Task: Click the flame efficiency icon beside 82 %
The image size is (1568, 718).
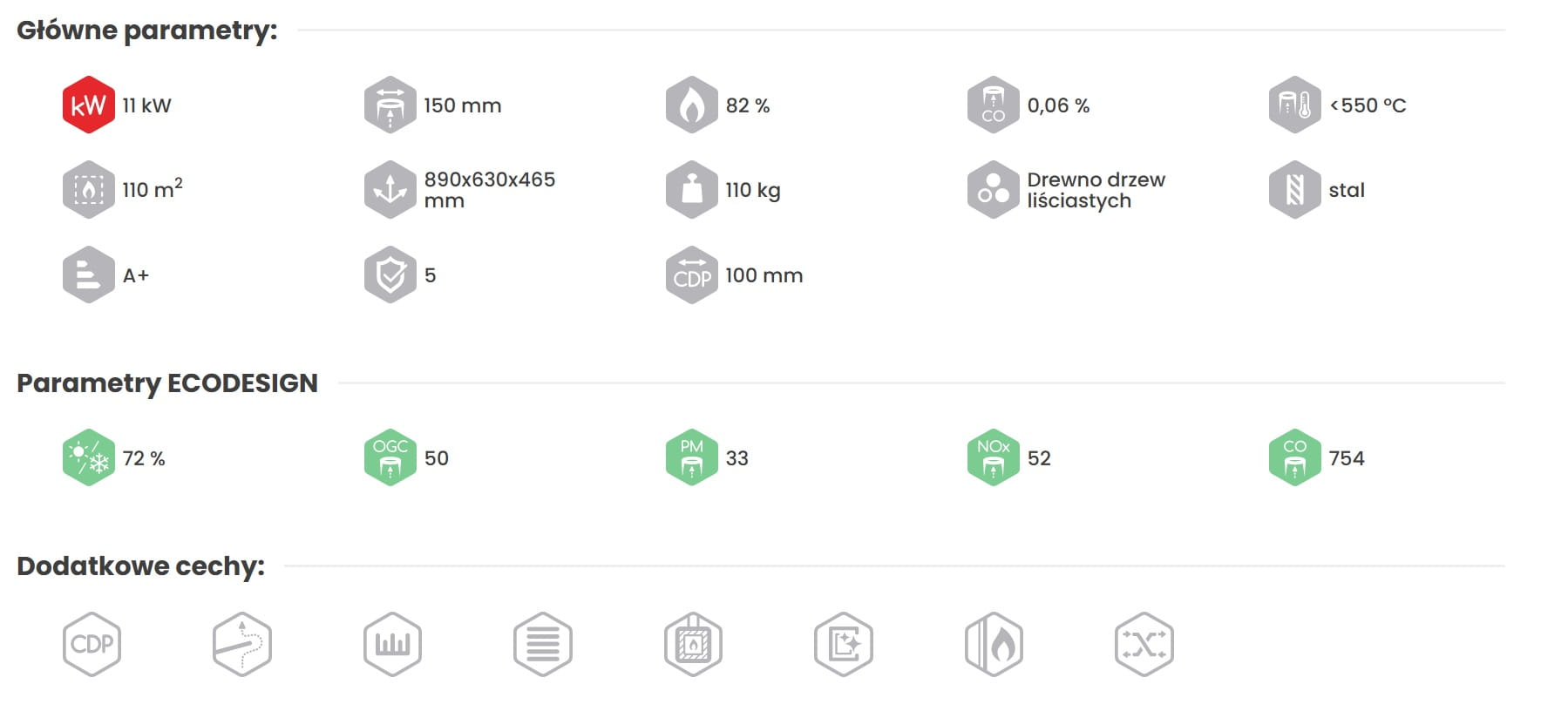Action: pos(691,105)
